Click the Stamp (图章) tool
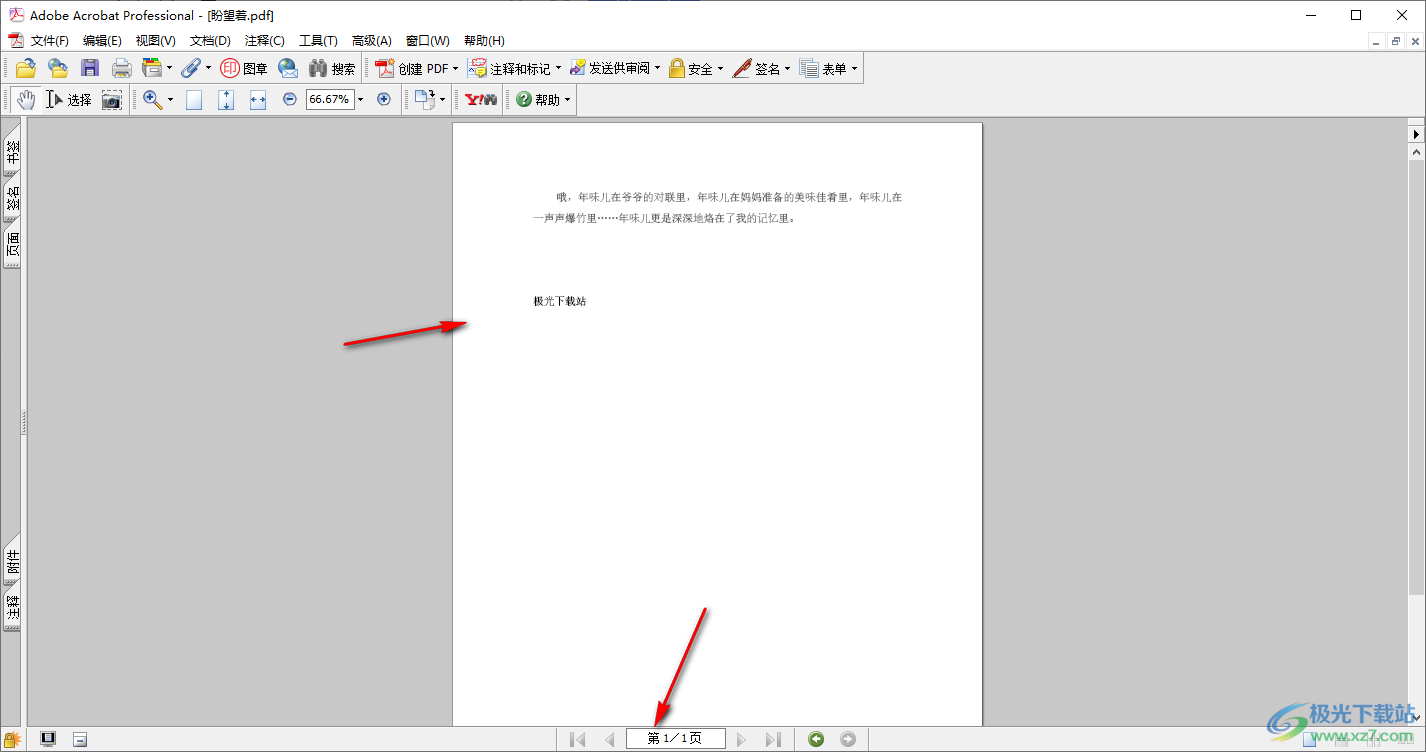Screen dimensions: 1426x752 [244, 68]
